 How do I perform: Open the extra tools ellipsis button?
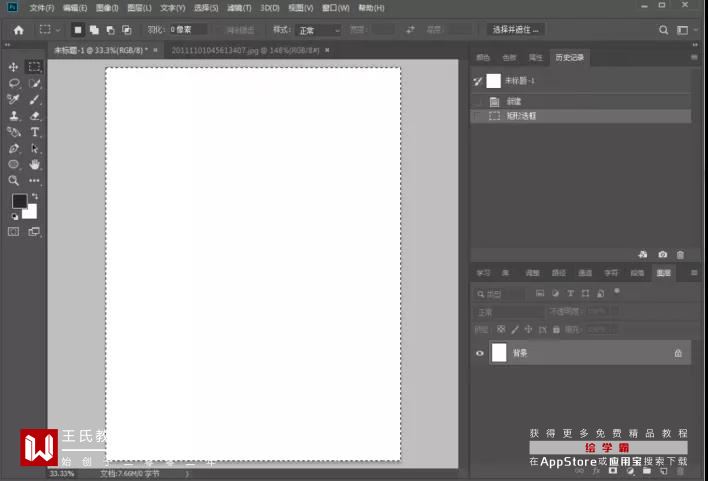pyautogui.click(x=34, y=181)
